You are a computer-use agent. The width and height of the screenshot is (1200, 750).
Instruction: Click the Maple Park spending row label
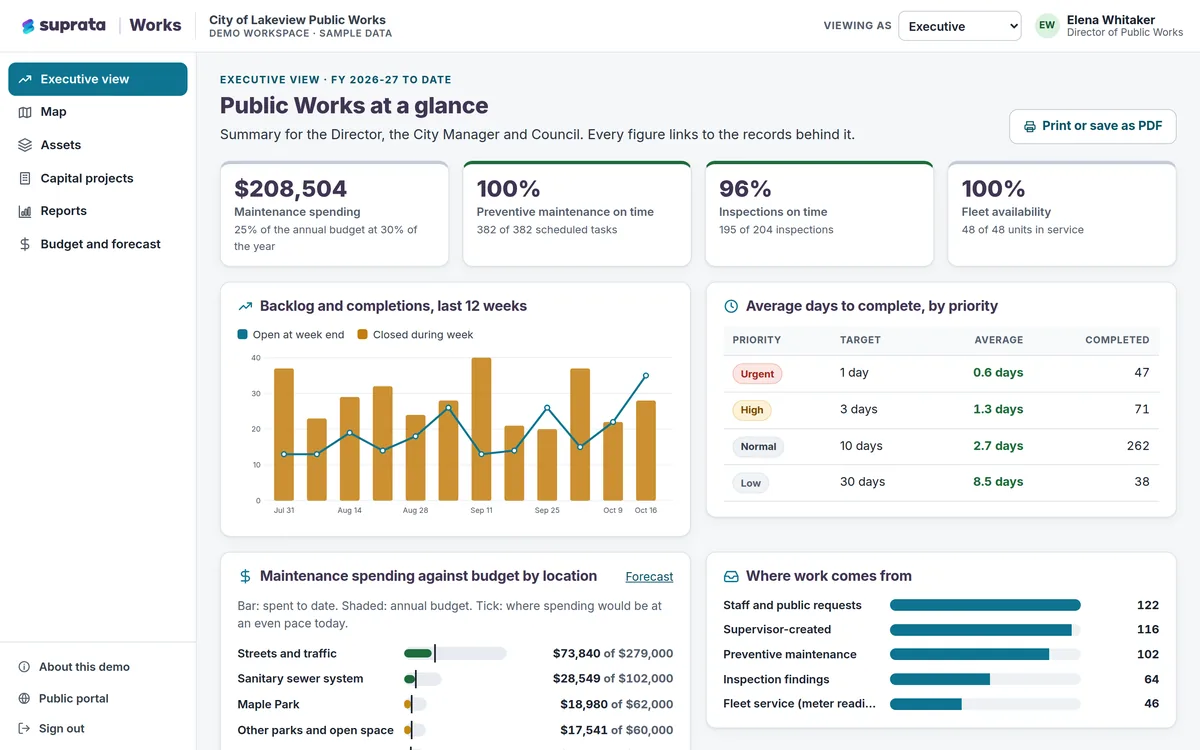pos(268,705)
